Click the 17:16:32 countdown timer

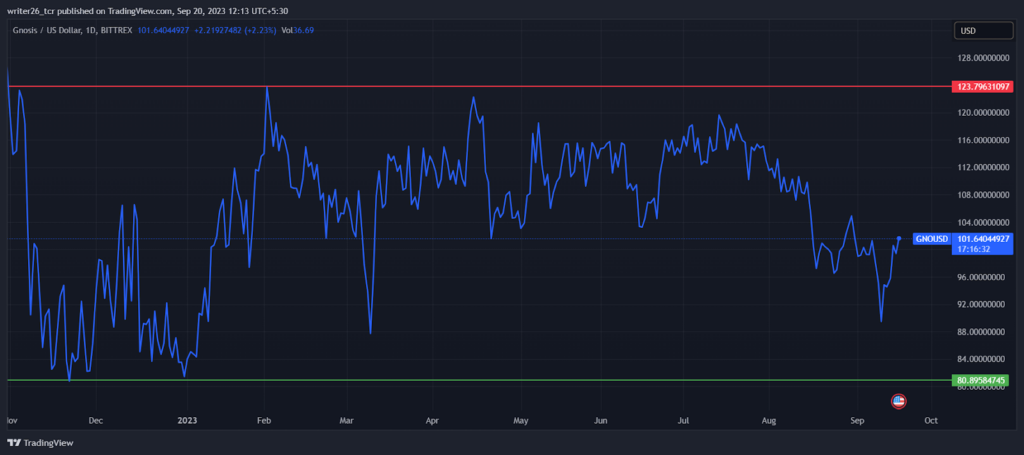point(974,249)
